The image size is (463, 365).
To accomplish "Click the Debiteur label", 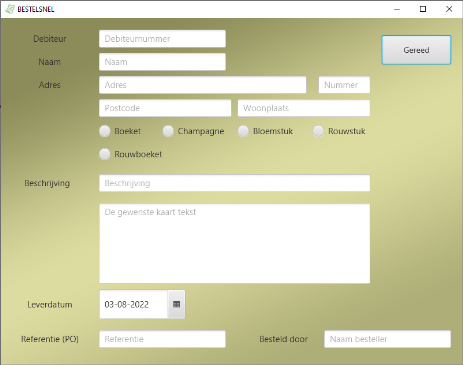I will point(50,39).
